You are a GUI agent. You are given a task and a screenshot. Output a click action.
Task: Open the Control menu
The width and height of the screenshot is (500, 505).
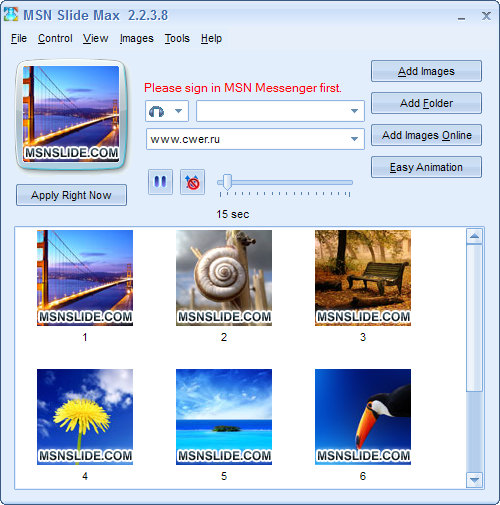55,38
